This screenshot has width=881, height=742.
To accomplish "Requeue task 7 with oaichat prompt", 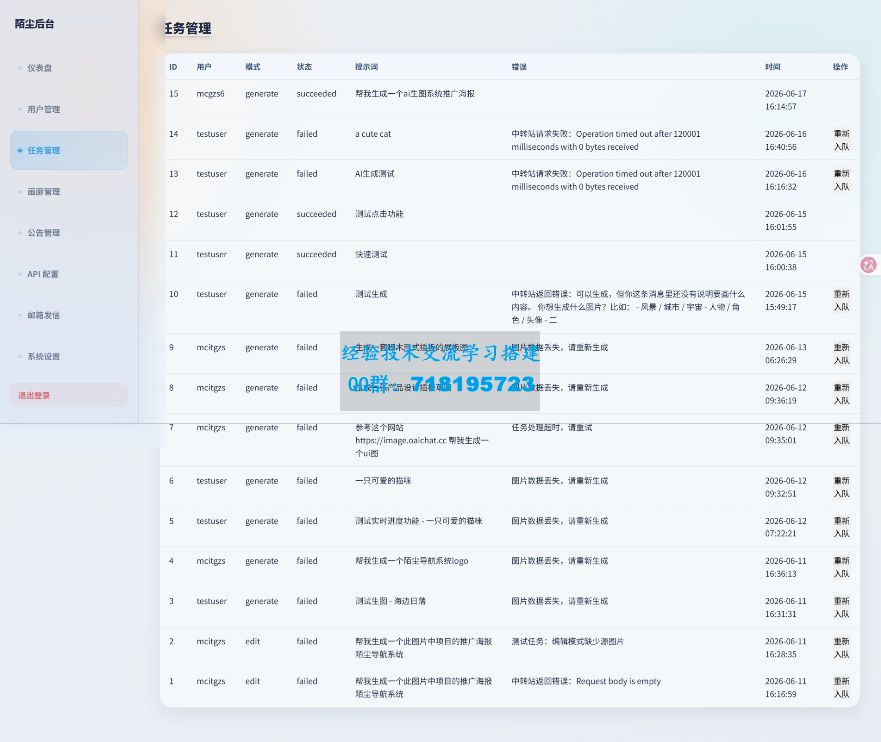I will coord(841,434).
